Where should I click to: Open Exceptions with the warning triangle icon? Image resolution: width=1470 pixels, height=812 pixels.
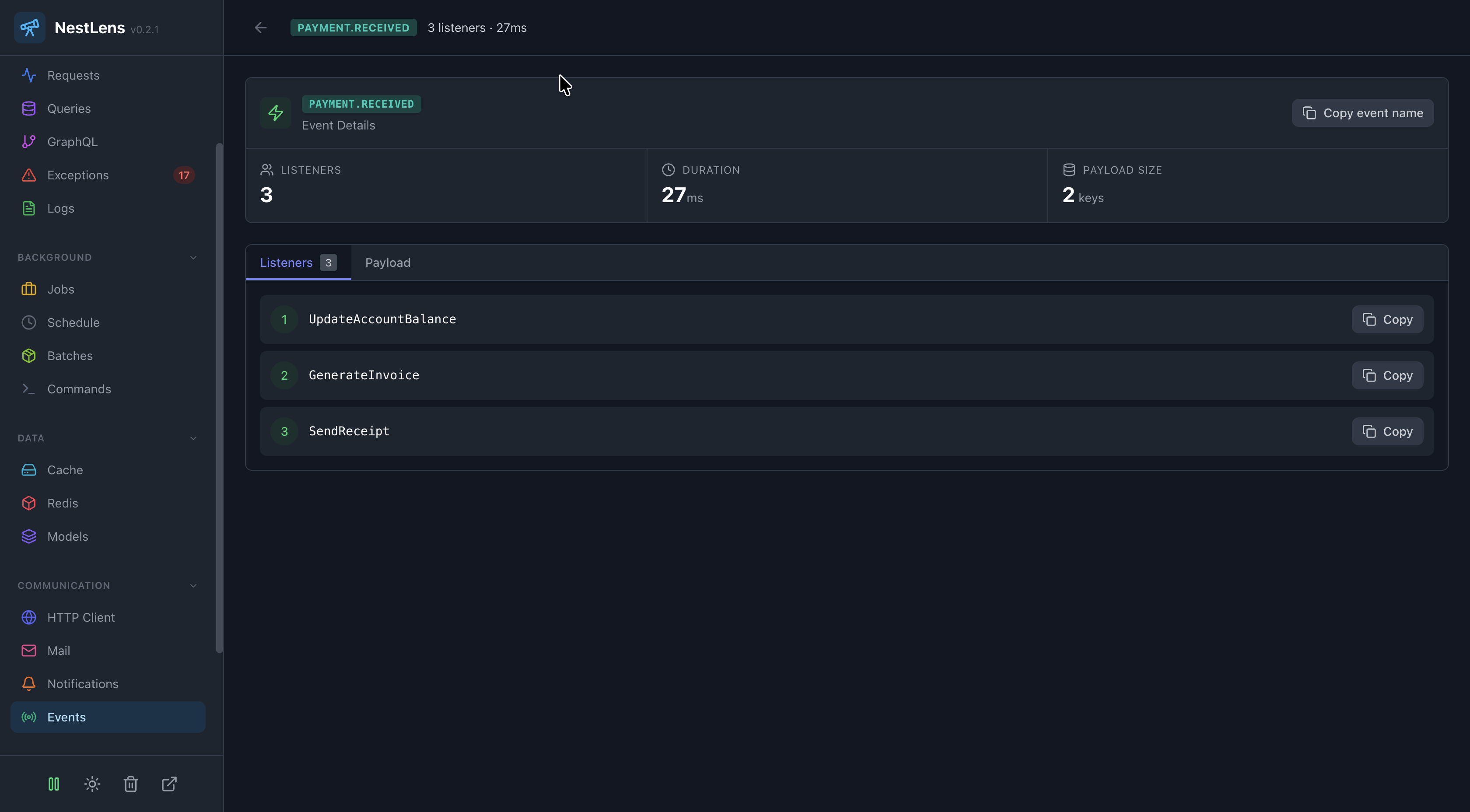29,175
